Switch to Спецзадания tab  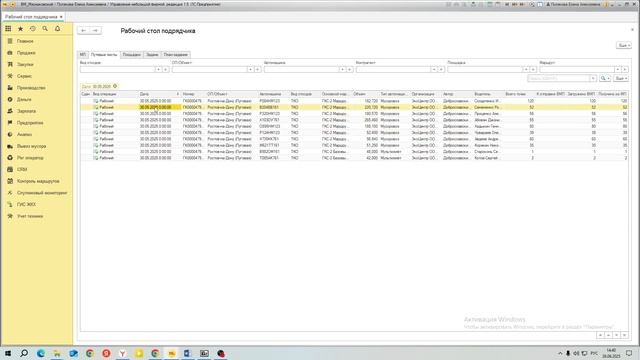click(176, 55)
